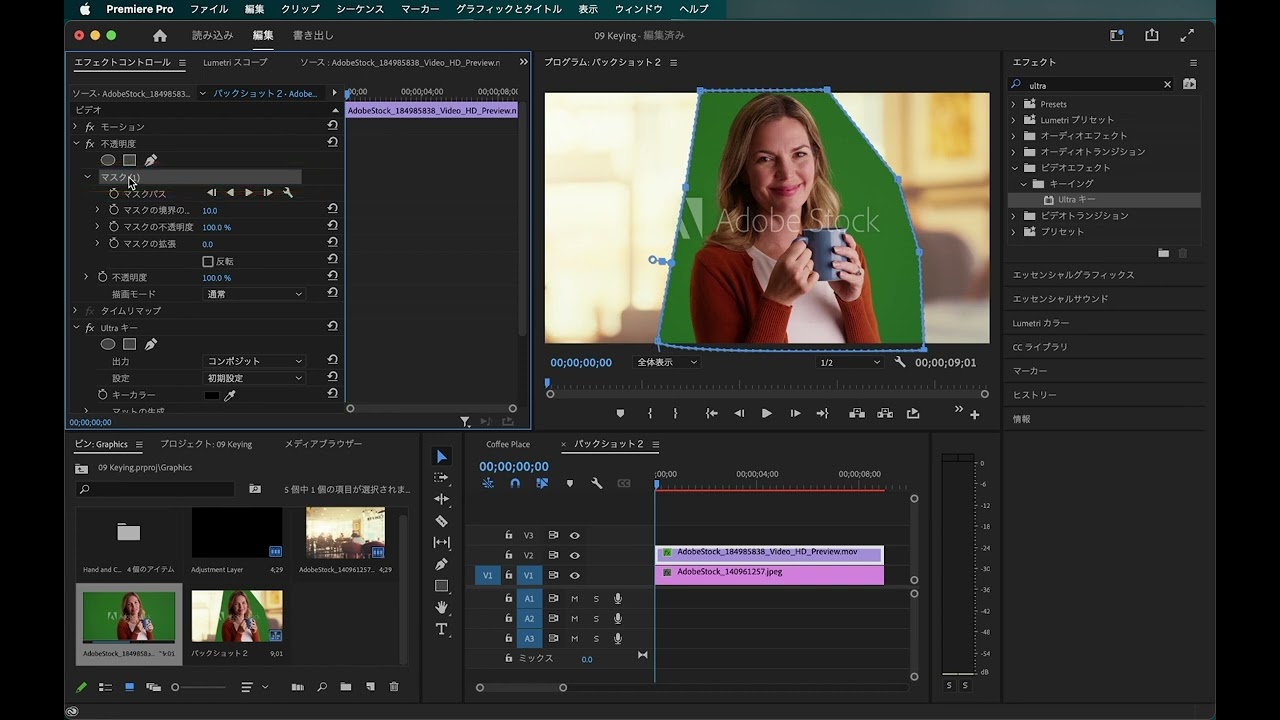Click the Home icon in the header
Screen dimensions: 1280x720
click(x=160, y=35)
